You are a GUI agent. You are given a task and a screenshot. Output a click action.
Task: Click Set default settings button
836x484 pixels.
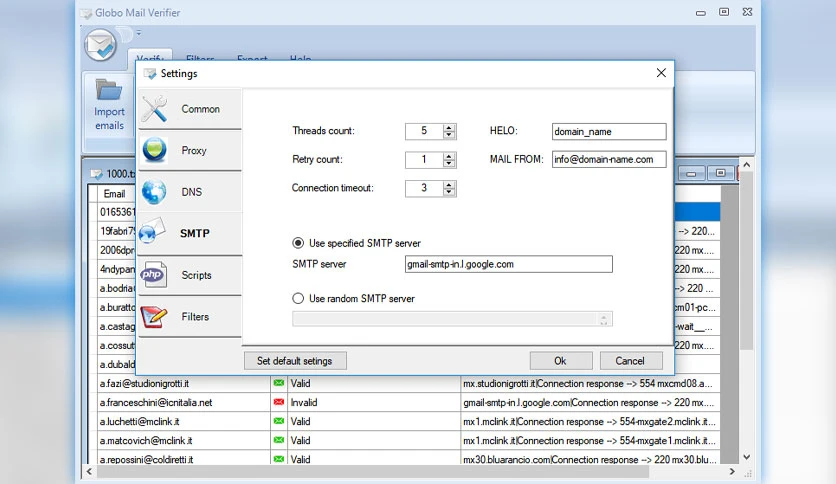(295, 361)
